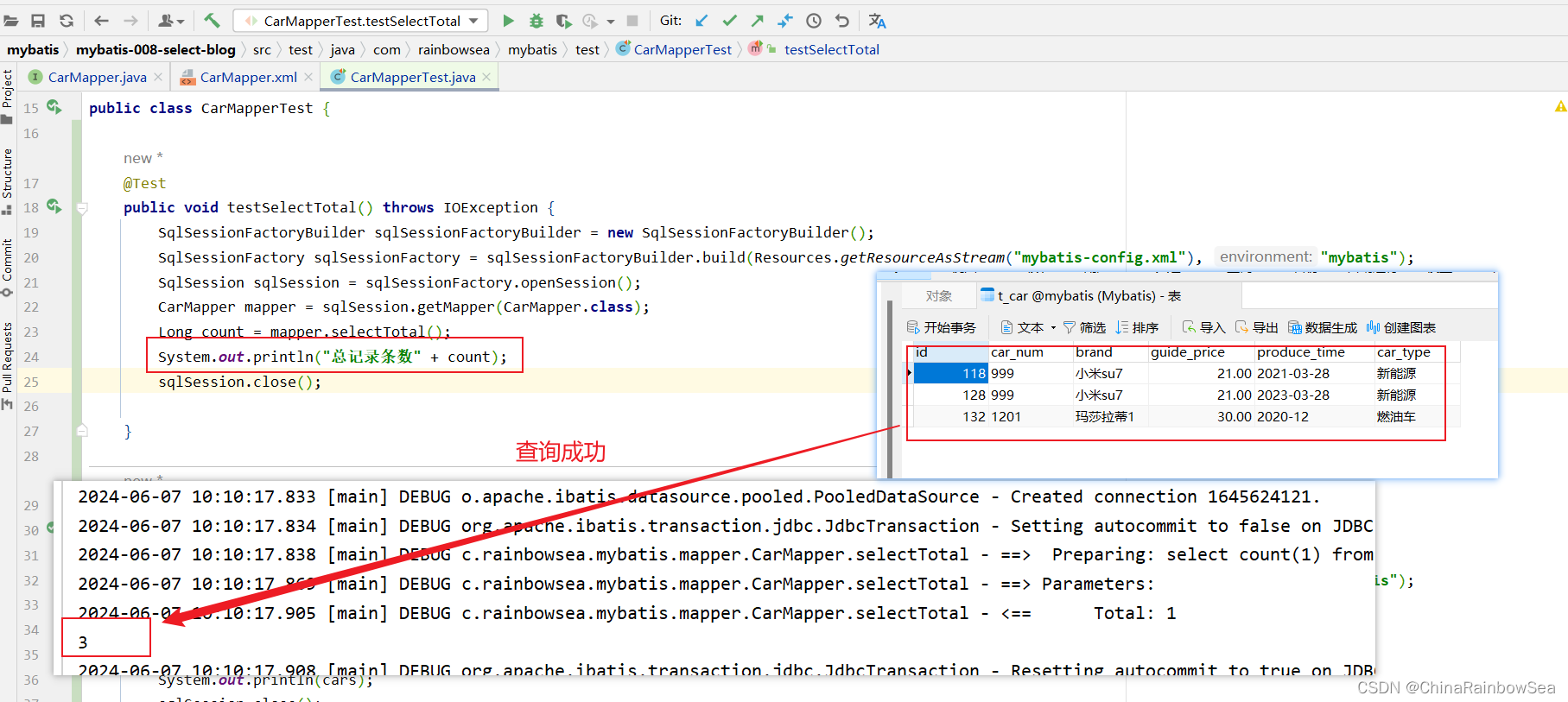Viewport: 1568px width, 702px height.
Task: Start debugging with the Debug bug icon
Action: click(536, 21)
